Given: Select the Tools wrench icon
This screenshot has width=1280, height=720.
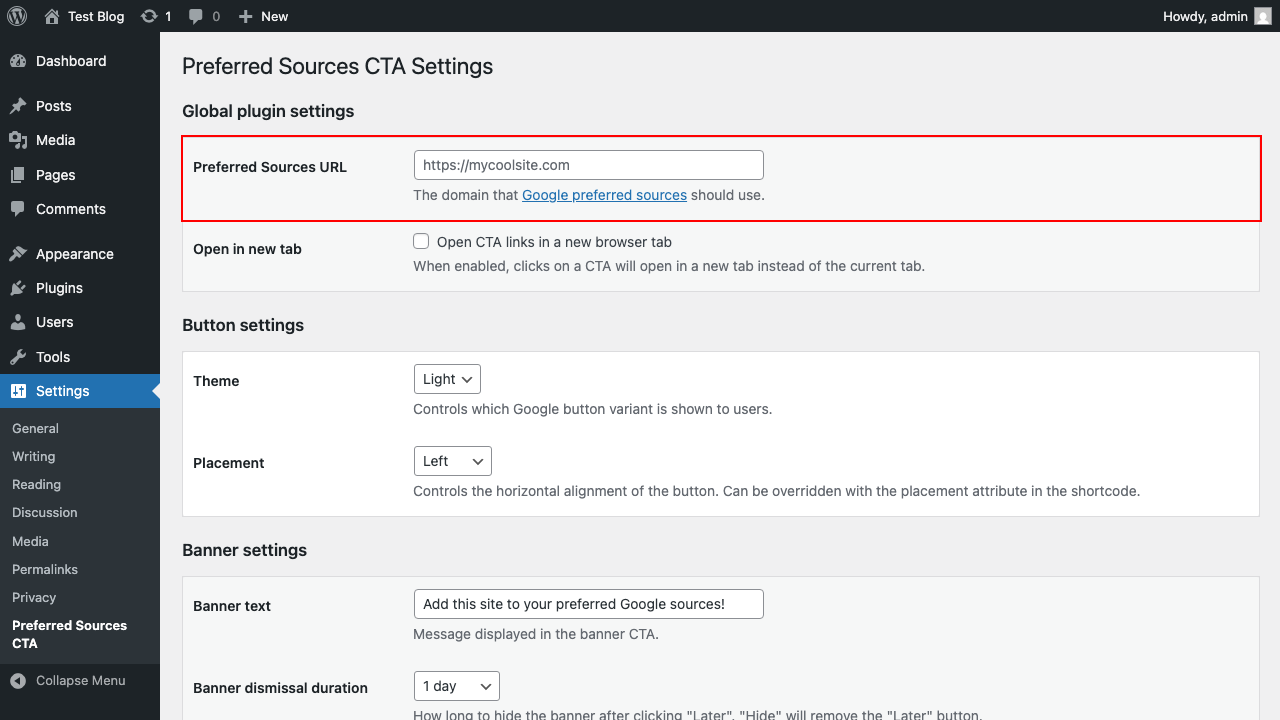Looking at the screenshot, I should pos(21,356).
